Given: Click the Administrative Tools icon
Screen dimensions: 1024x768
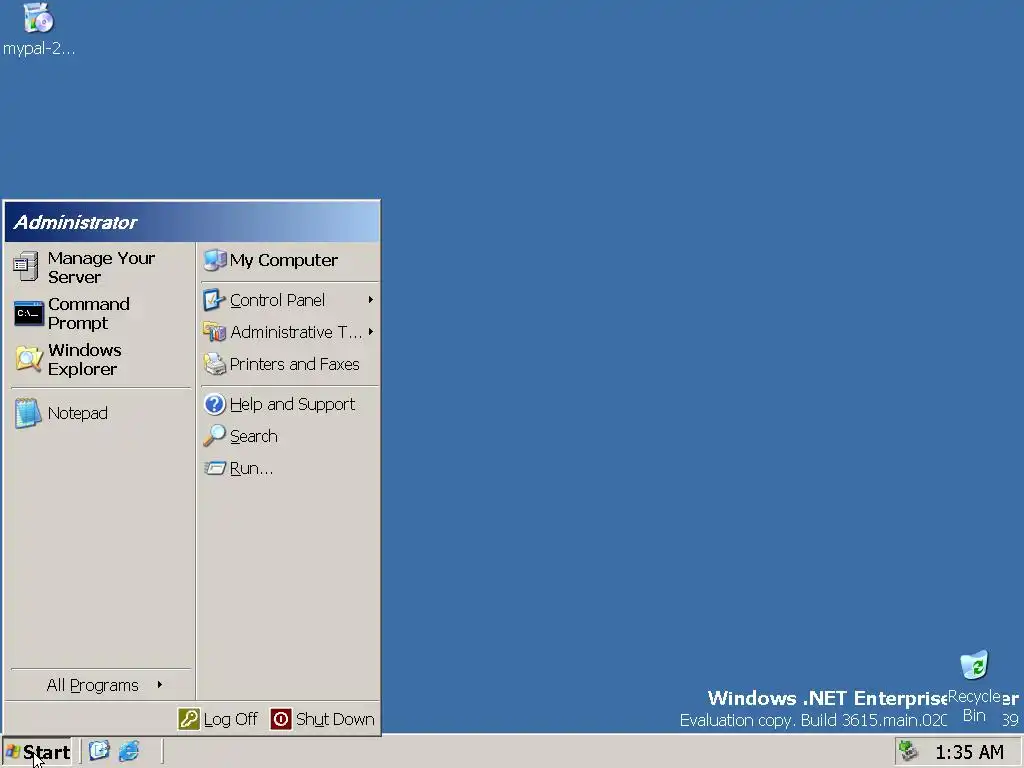Looking at the screenshot, I should (214, 332).
